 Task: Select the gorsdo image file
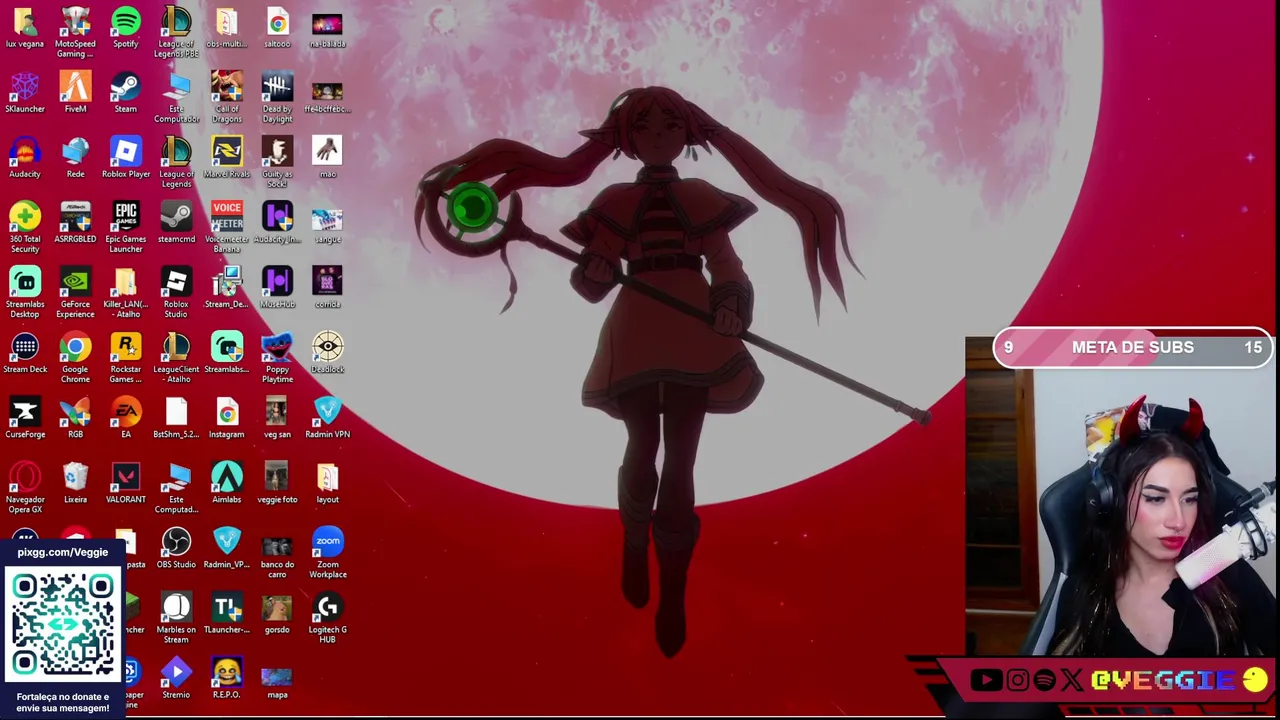[277, 612]
